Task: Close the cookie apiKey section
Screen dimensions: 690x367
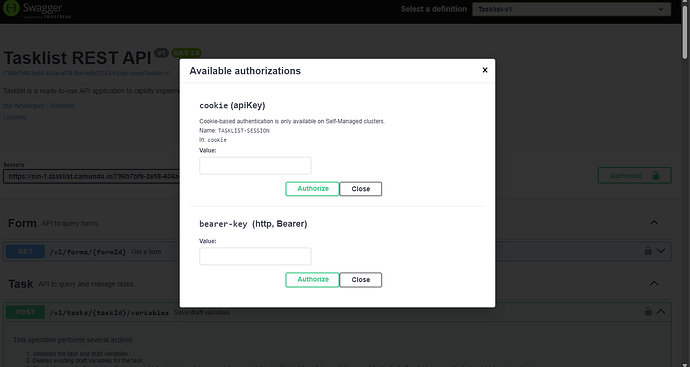Action: pyautogui.click(x=360, y=189)
